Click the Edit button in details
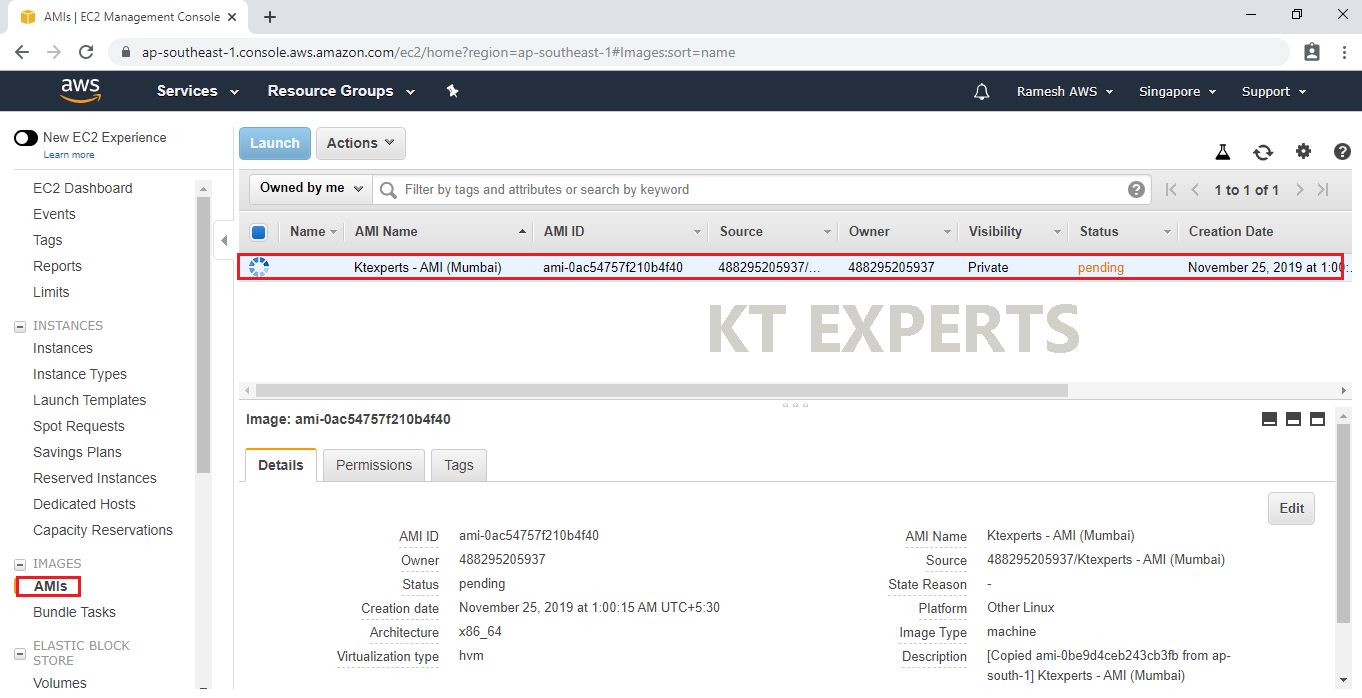1362x698 pixels. click(x=1292, y=508)
